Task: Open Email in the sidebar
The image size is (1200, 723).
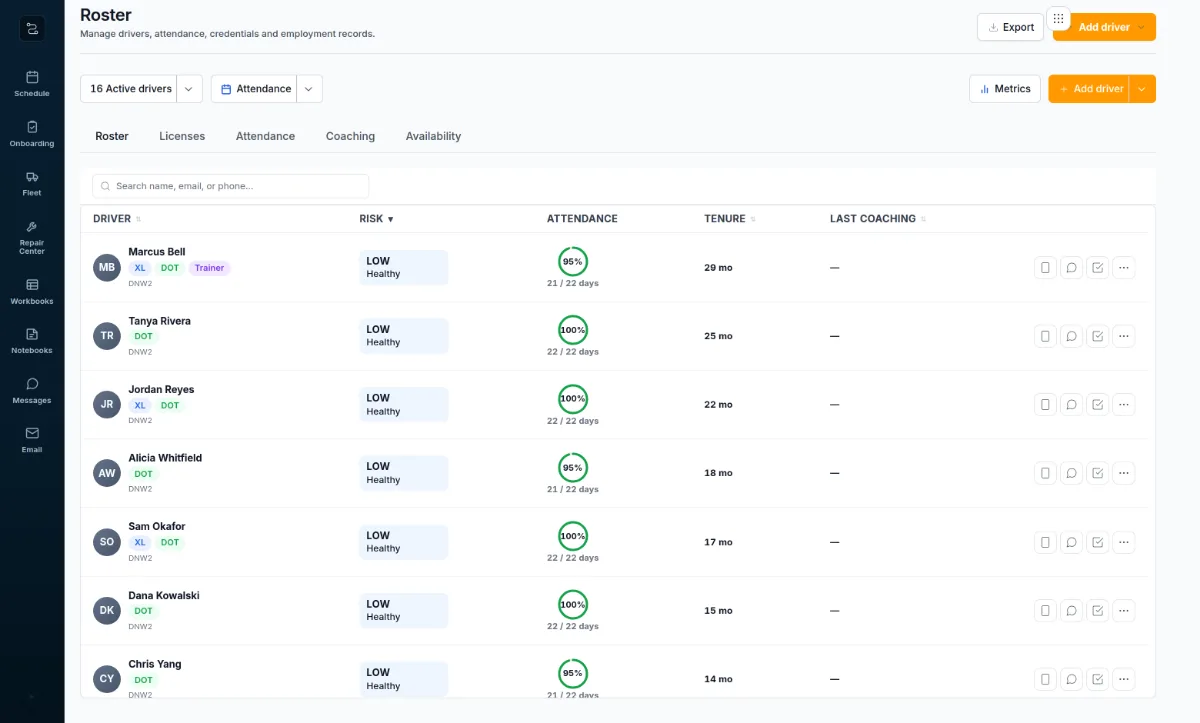Action: (32, 440)
